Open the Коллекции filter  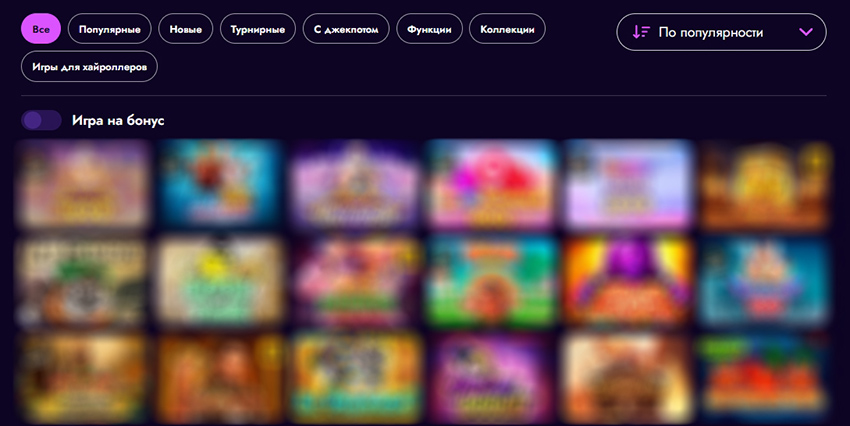(x=507, y=29)
